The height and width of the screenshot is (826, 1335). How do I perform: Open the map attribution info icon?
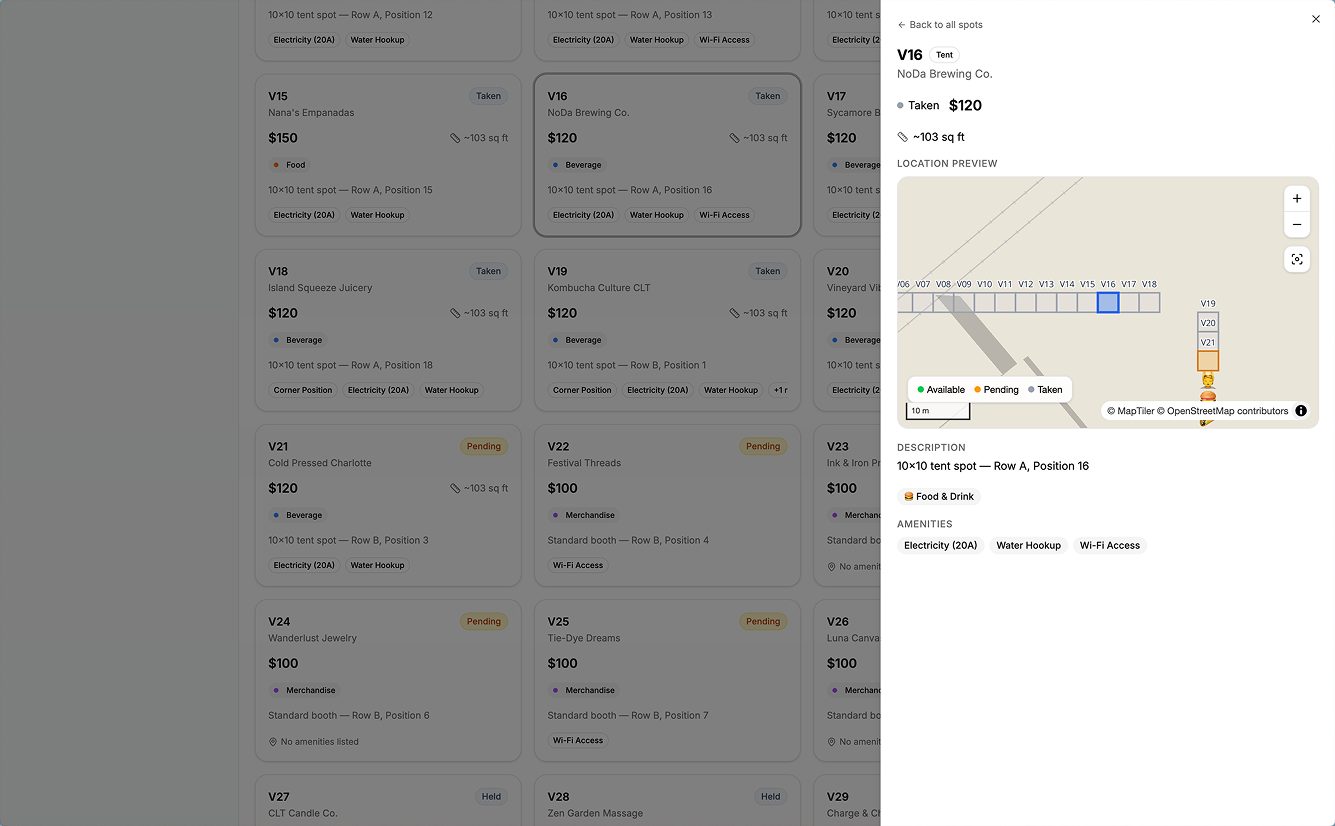(x=1300, y=411)
